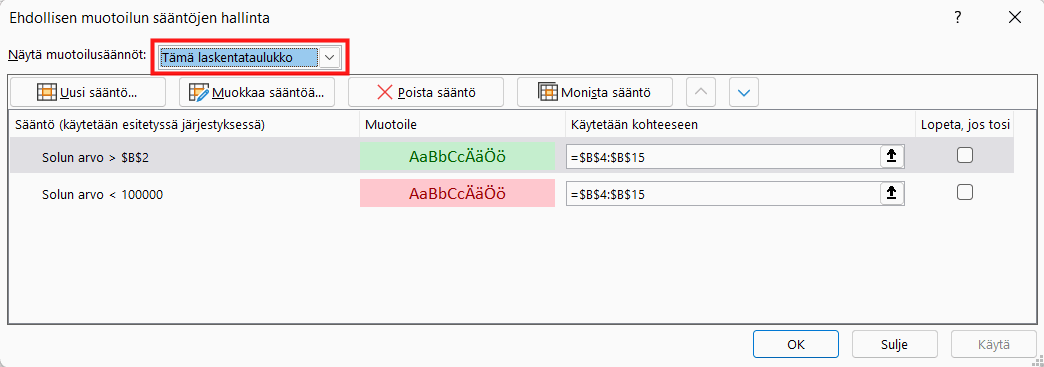
Task: Enable Lopeta, jos tosi for > $B$2 rule
Action: [964, 155]
